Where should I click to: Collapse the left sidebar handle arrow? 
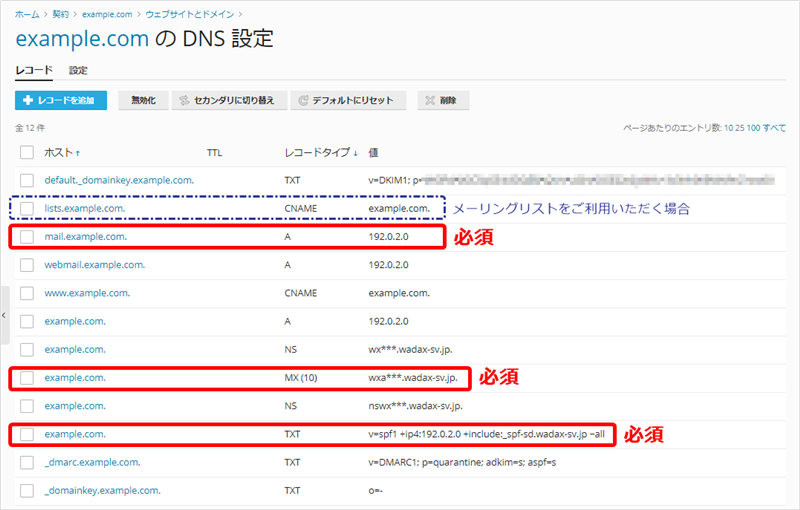[4, 315]
